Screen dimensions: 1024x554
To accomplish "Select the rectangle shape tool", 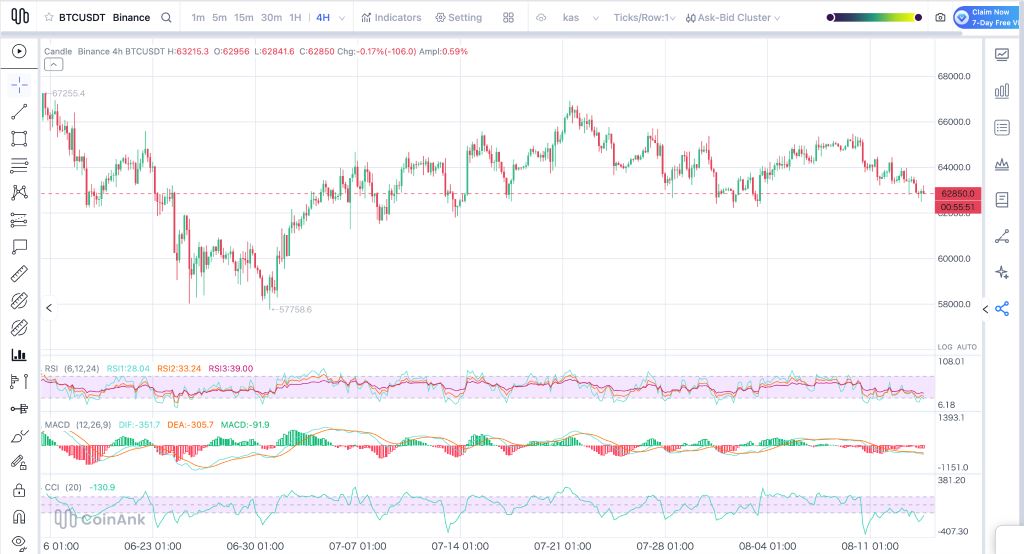I will click(19, 138).
